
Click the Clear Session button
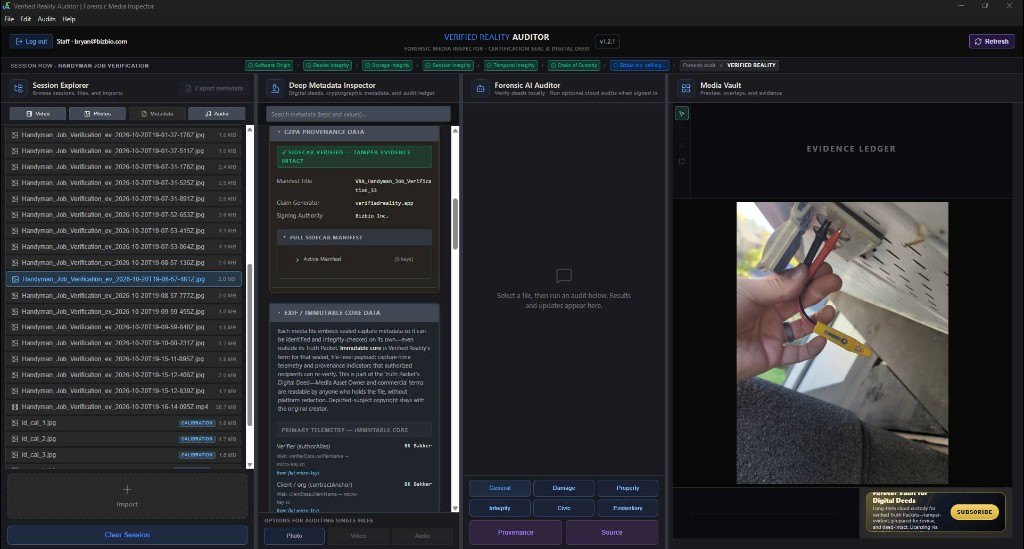point(127,535)
